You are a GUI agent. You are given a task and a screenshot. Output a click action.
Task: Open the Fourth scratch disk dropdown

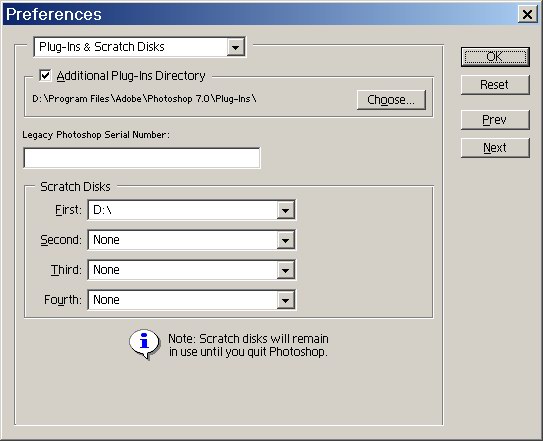tap(192, 300)
